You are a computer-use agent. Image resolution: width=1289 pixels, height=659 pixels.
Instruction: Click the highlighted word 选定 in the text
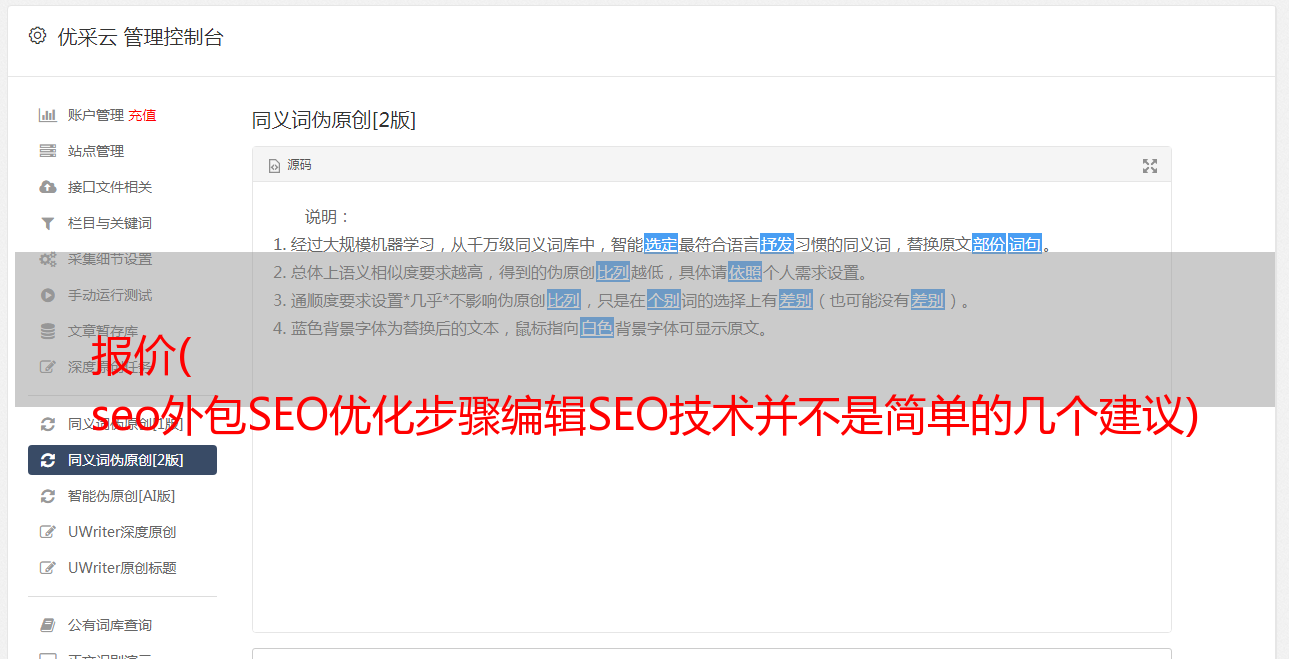[x=661, y=244]
